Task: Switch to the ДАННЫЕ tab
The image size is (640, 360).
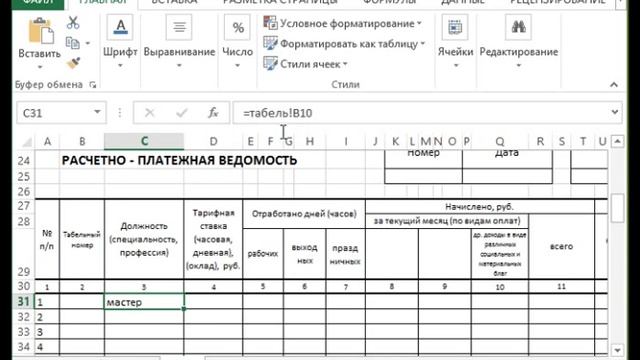Action: click(462, 2)
